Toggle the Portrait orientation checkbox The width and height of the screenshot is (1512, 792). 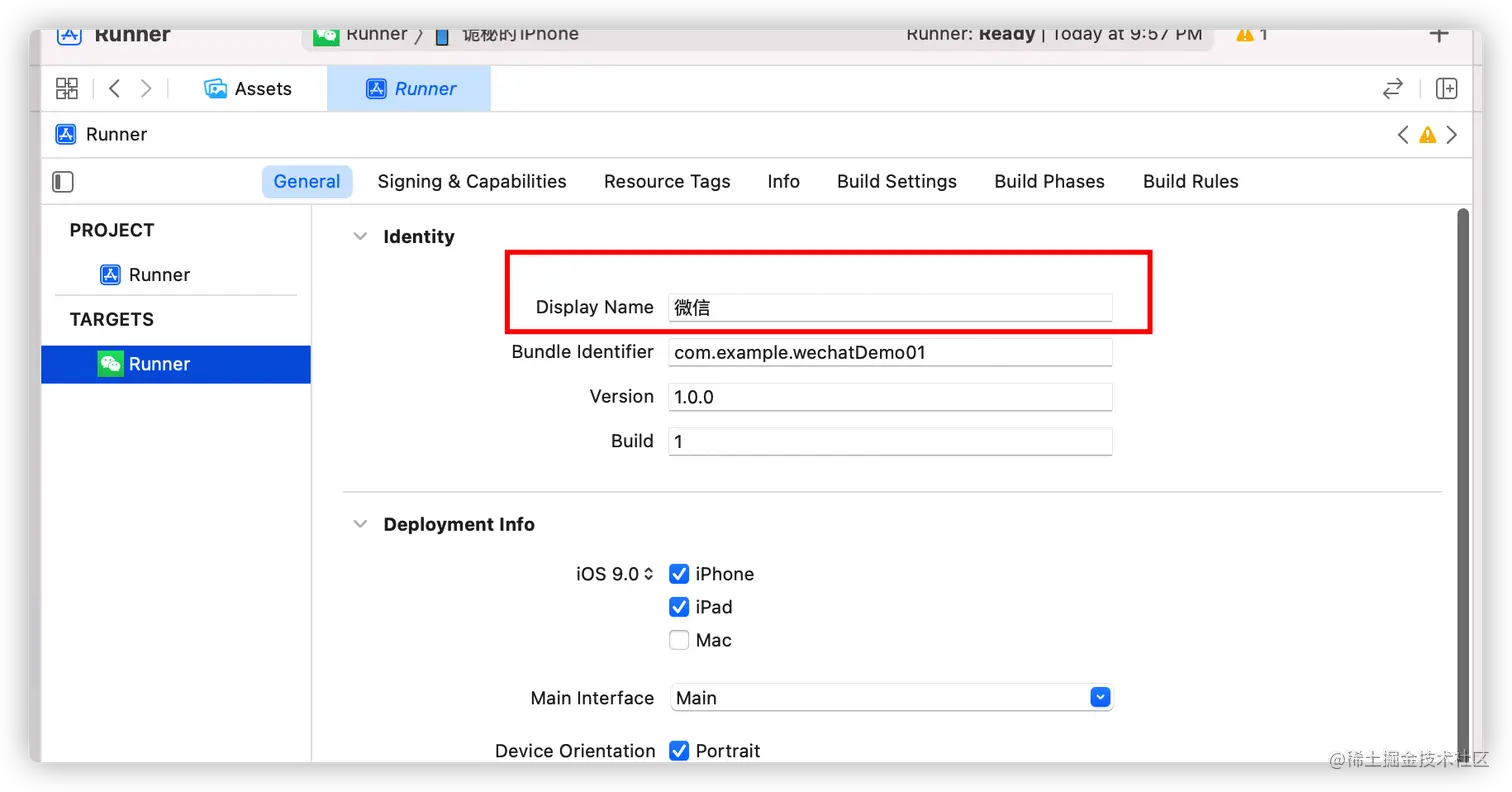coord(679,751)
